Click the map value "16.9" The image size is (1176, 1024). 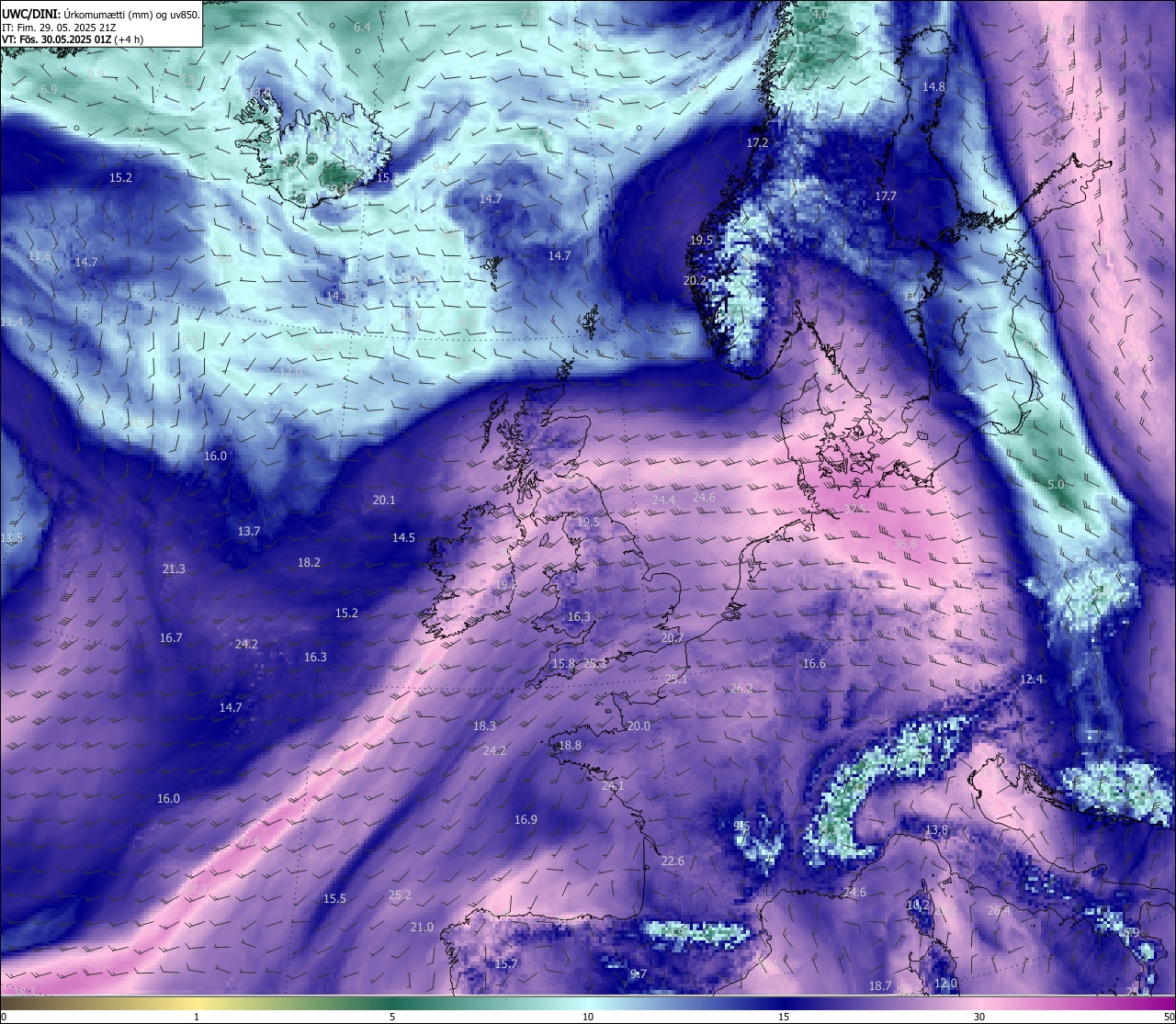click(x=526, y=819)
